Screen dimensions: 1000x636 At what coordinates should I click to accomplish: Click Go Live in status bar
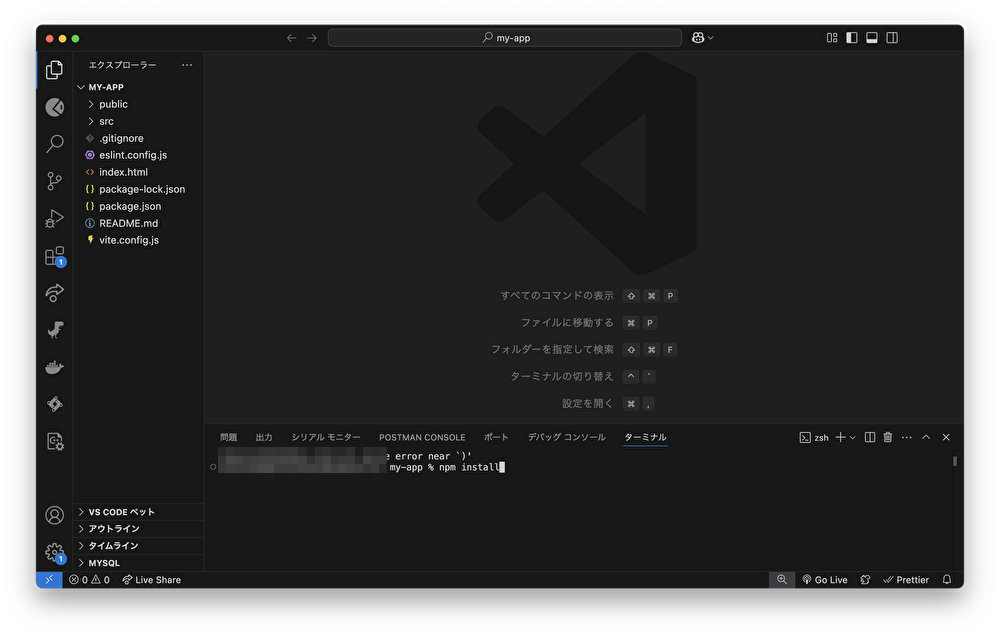(x=824, y=580)
